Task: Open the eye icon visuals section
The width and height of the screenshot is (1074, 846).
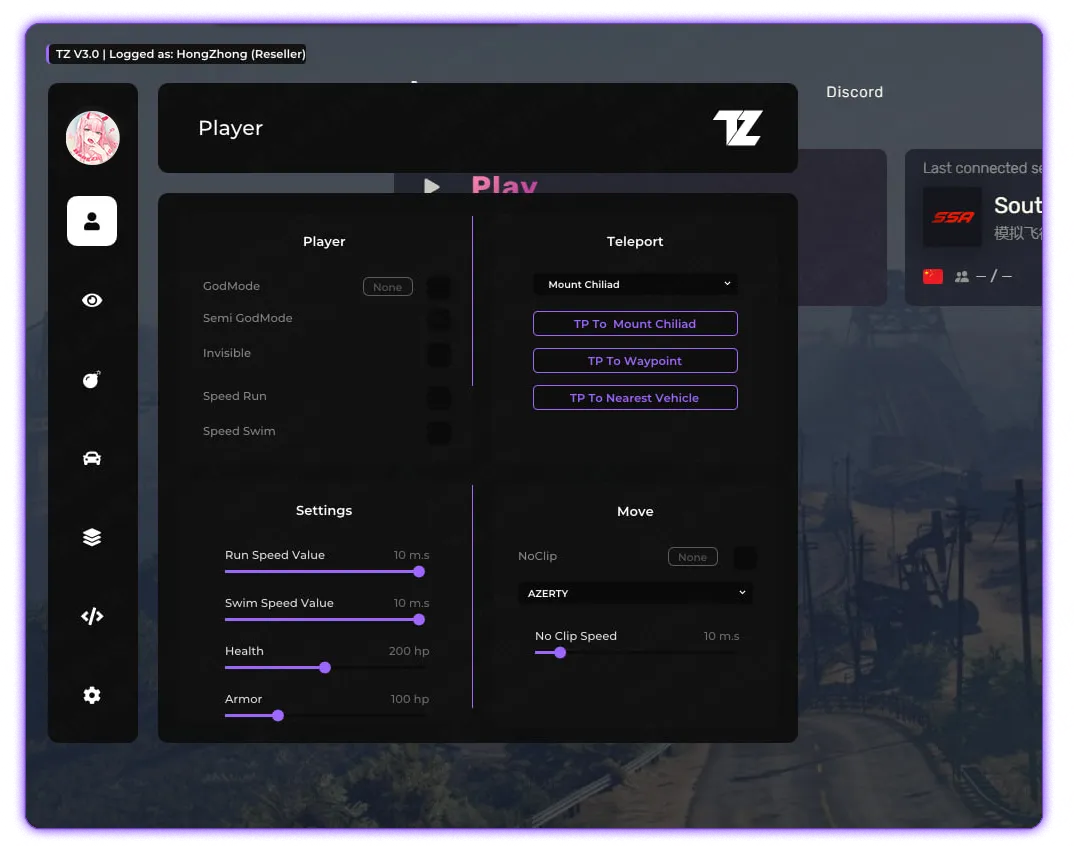Action: [92, 300]
